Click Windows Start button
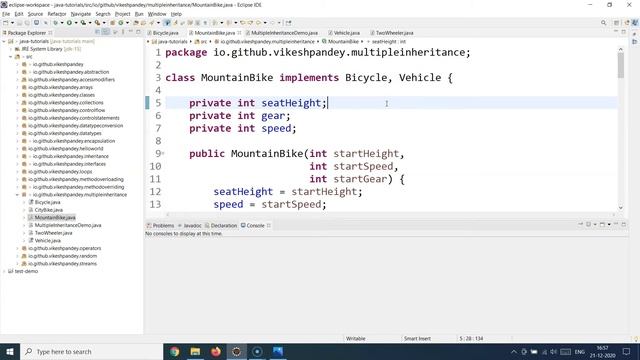The image size is (640, 360). (x=10, y=351)
